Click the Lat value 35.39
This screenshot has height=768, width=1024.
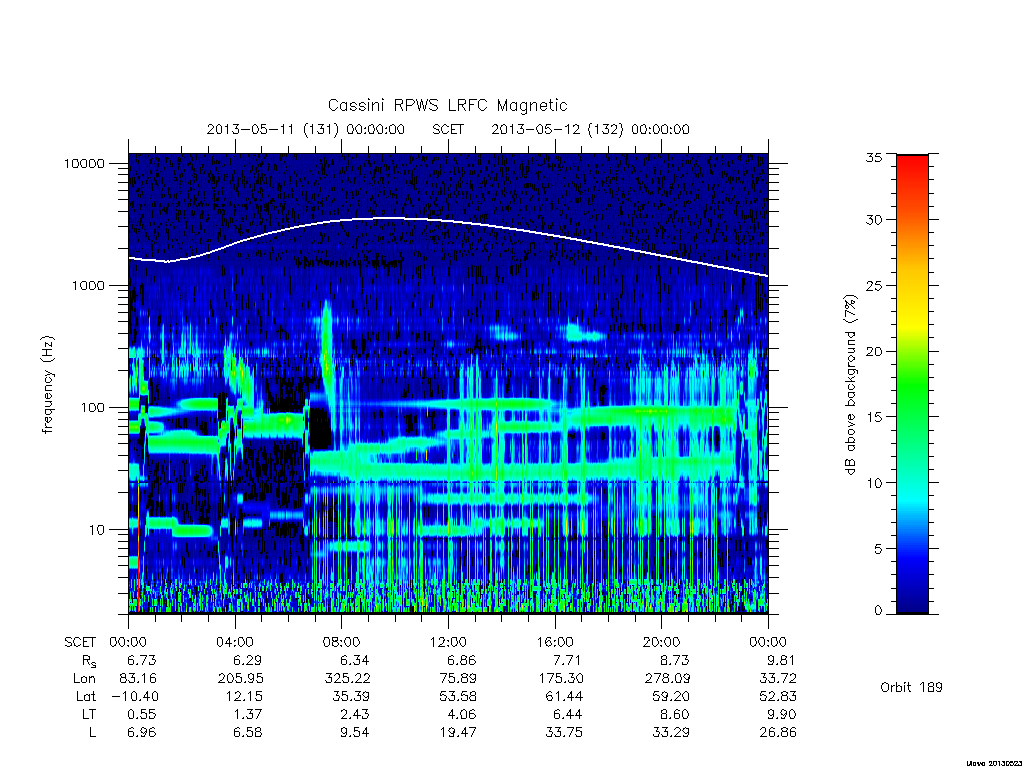351,696
